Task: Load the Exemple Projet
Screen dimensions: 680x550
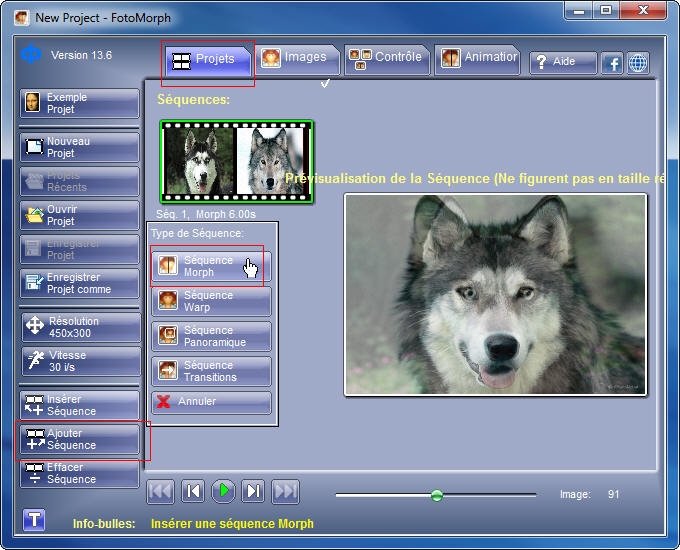Action: pyautogui.click(x=80, y=103)
